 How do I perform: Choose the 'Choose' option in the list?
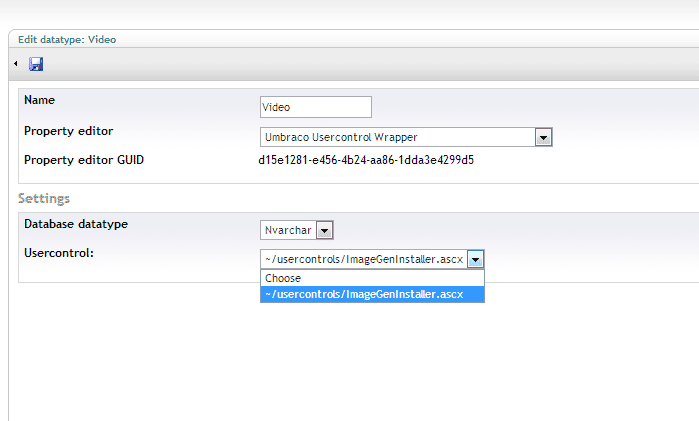pos(372,278)
